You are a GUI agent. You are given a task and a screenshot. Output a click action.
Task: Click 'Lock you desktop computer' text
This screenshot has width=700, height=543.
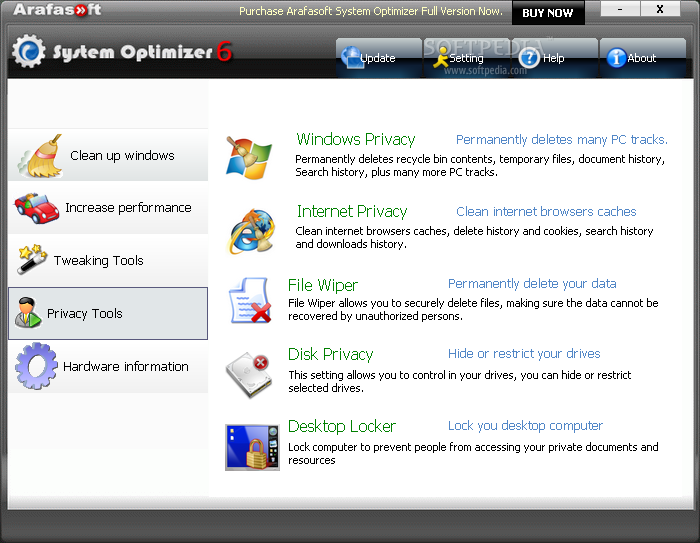tap(525, 426)
